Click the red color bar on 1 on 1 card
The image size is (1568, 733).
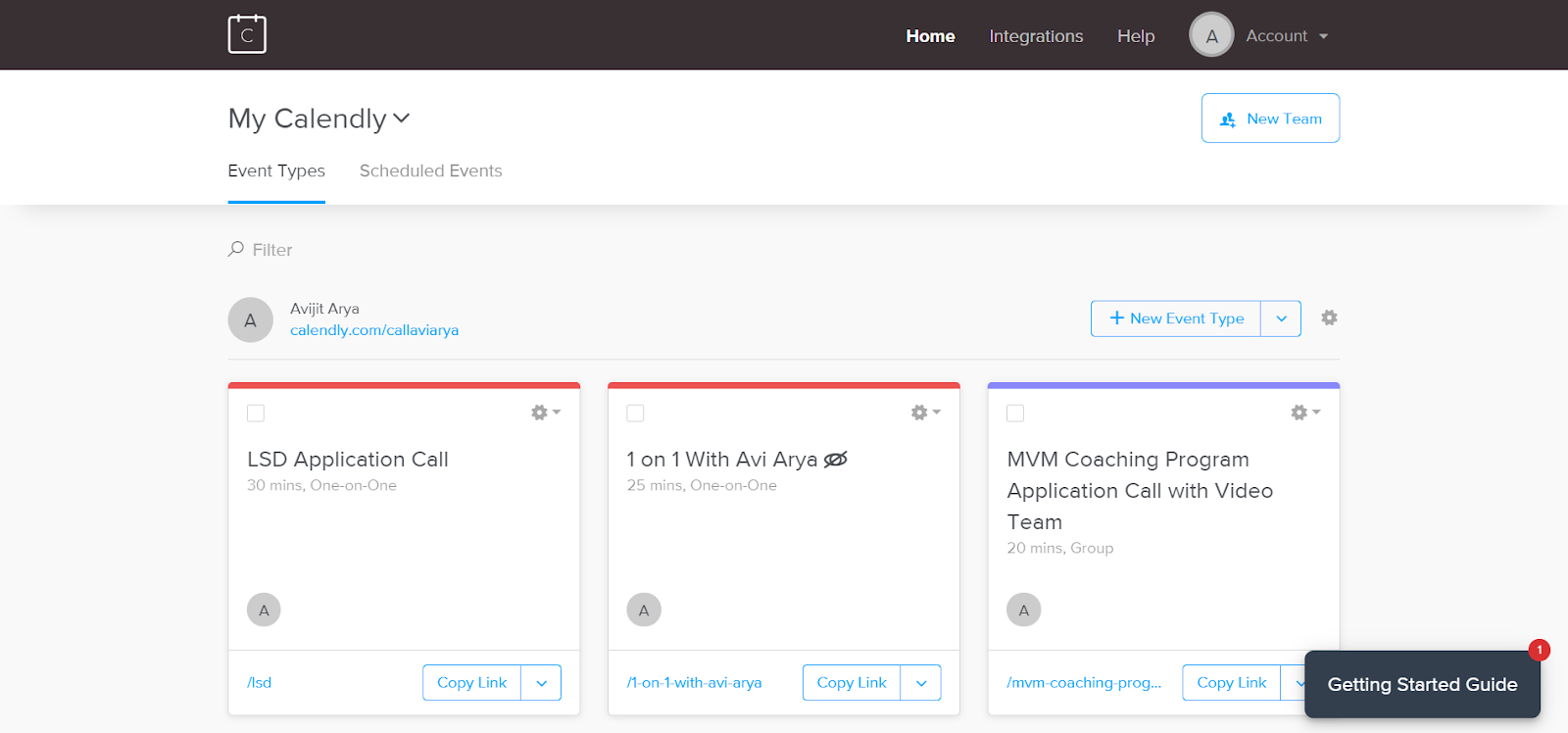(784, 385)
